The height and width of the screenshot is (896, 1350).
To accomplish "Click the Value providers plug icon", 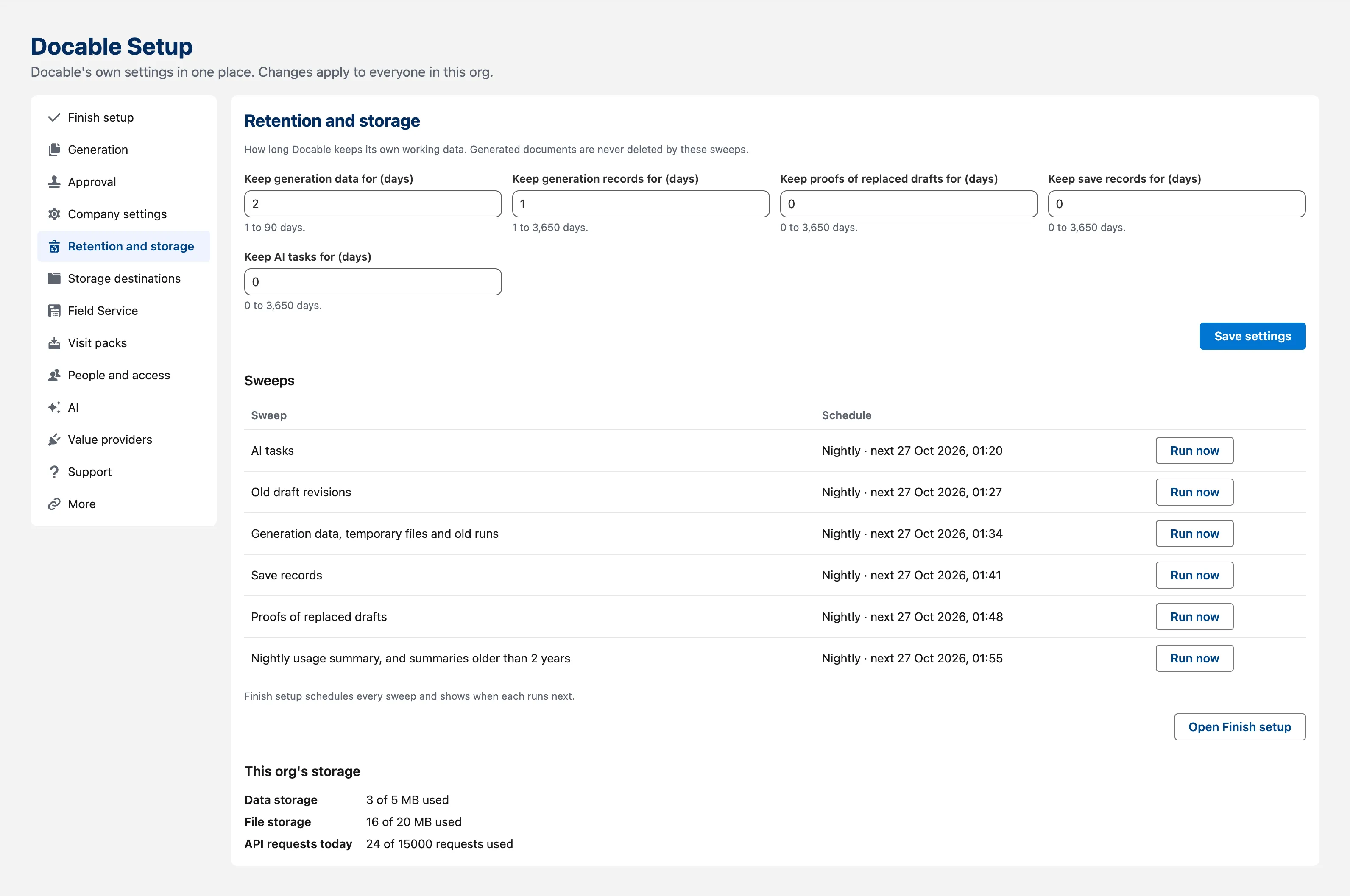I will pos(54,440).
